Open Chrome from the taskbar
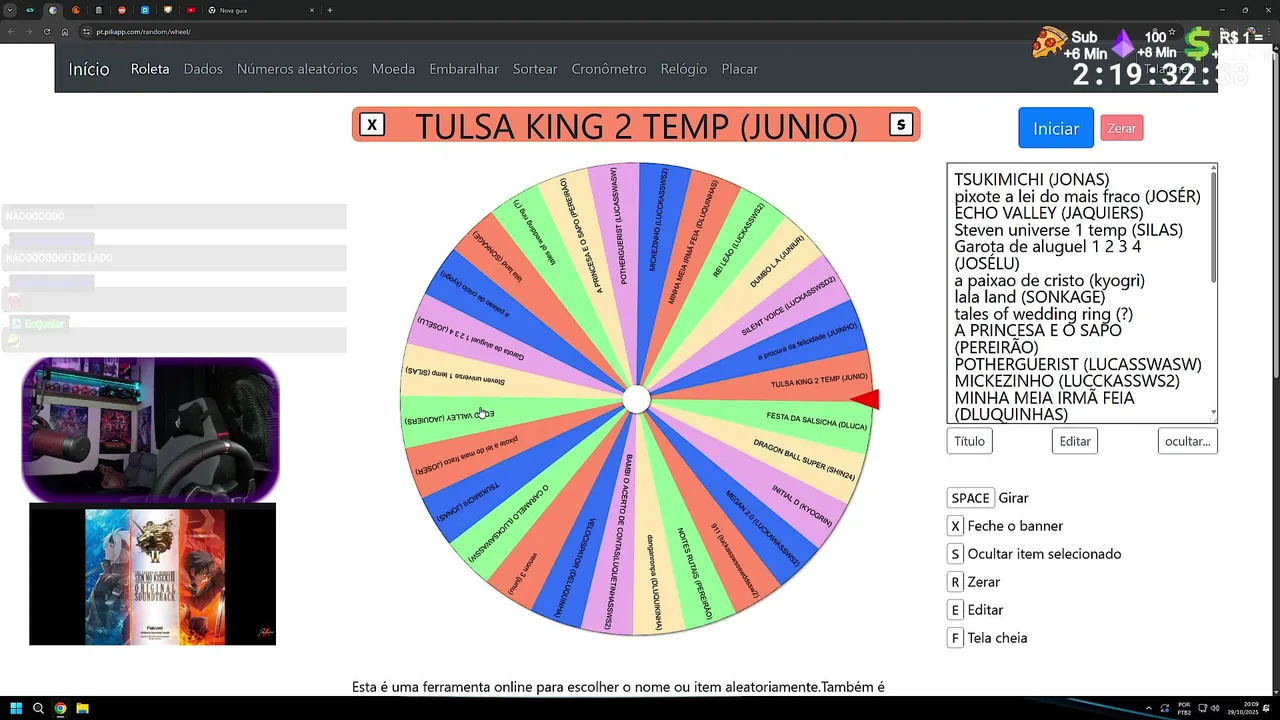The height and width of the screenshot is (720, 1280). pyautogui.click(x=60, y=708)
